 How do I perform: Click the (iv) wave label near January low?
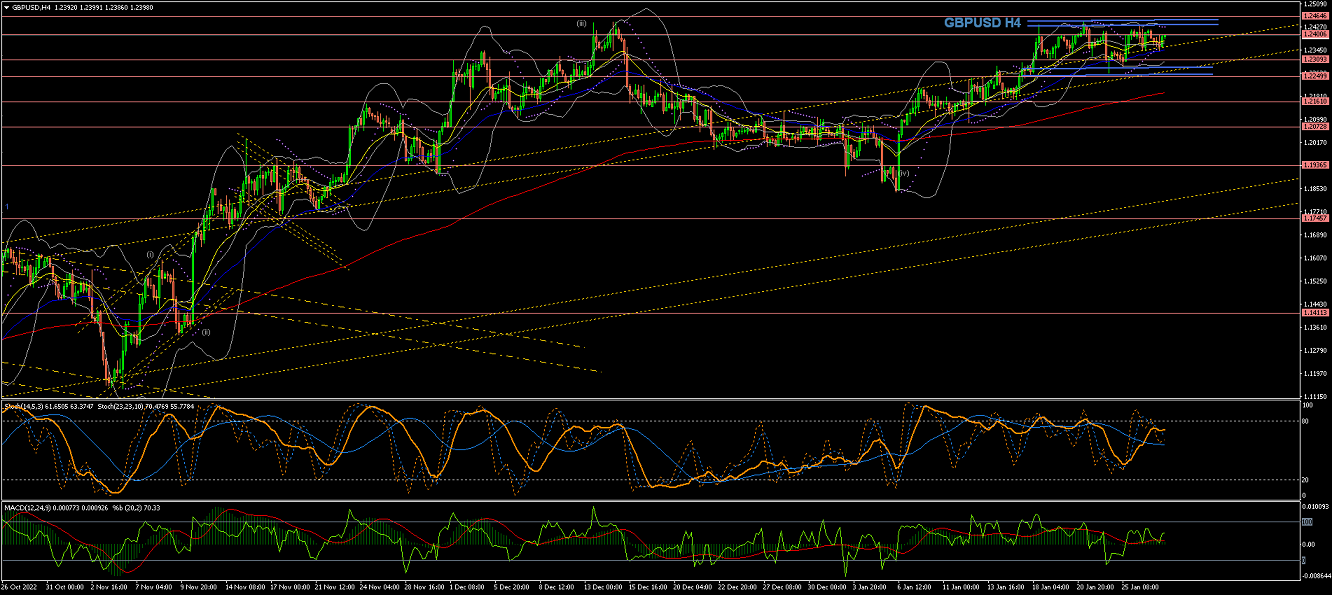[903, 173]
